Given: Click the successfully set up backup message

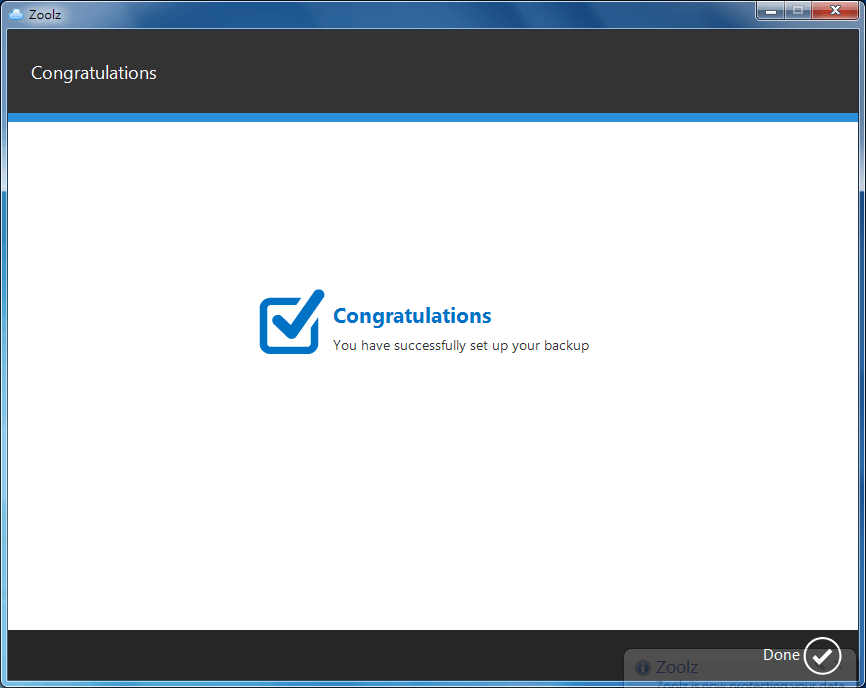Looking at the screenshot, I should click(460, 346).
